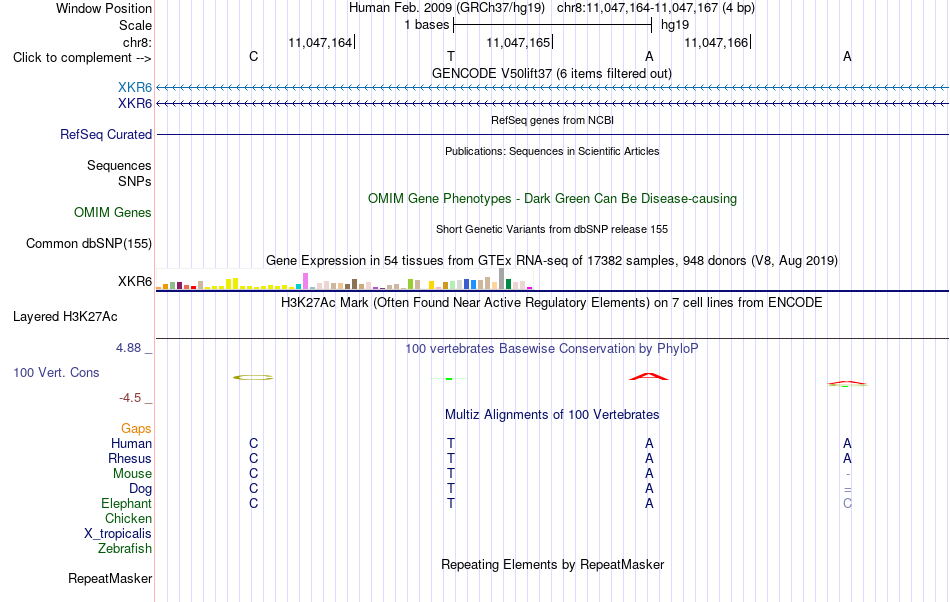Screen dimensions: 950x602
Task: Click the Human species label in alignment
Action: (x=131, y=443)
